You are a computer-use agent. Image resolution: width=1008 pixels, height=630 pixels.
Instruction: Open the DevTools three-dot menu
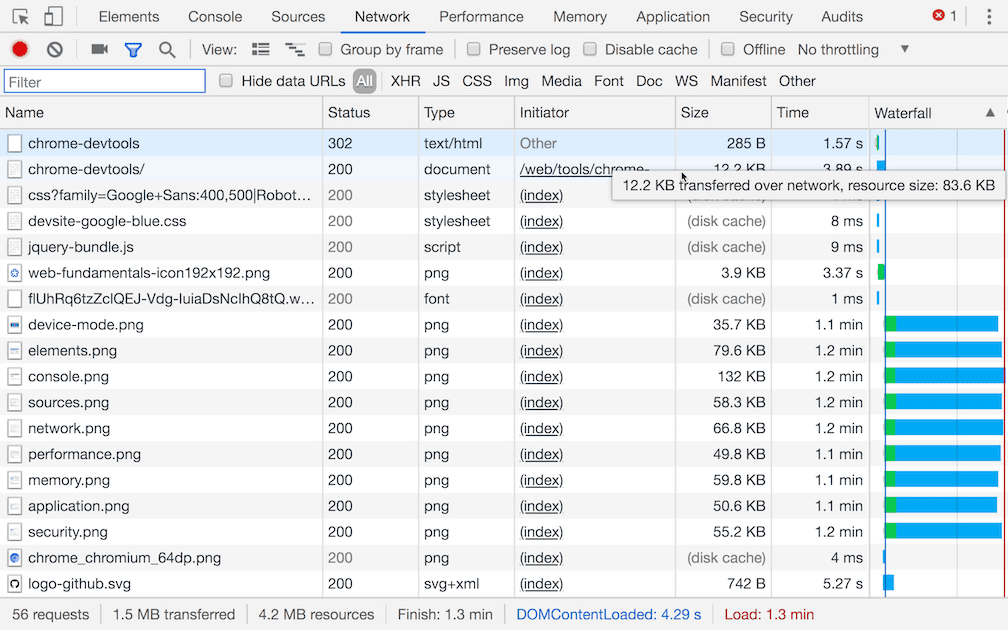989,16
